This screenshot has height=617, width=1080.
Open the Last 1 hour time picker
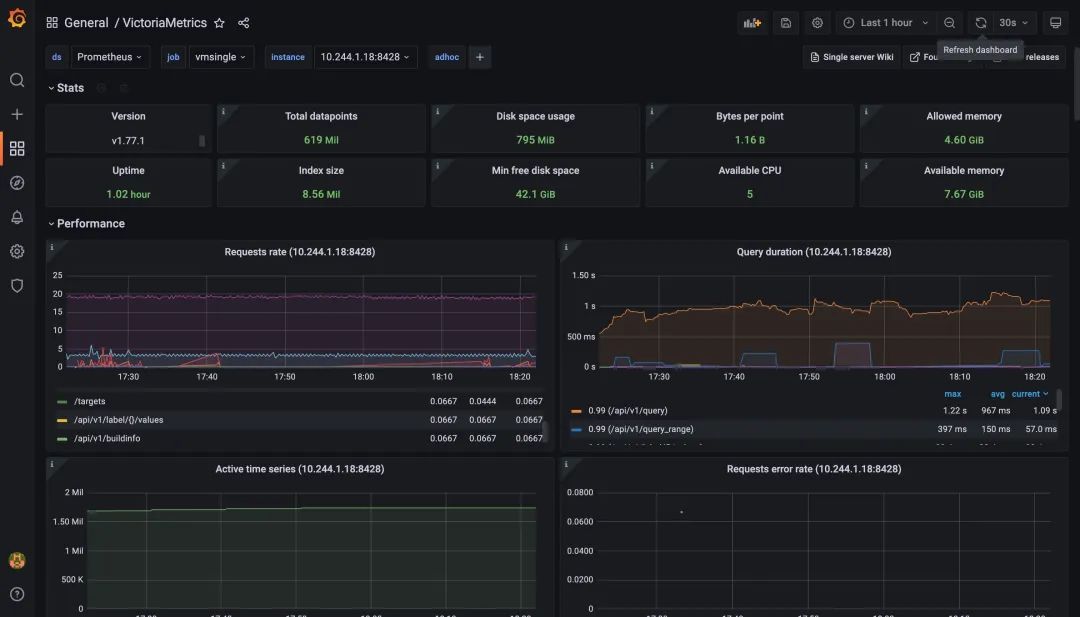(886, 23)
